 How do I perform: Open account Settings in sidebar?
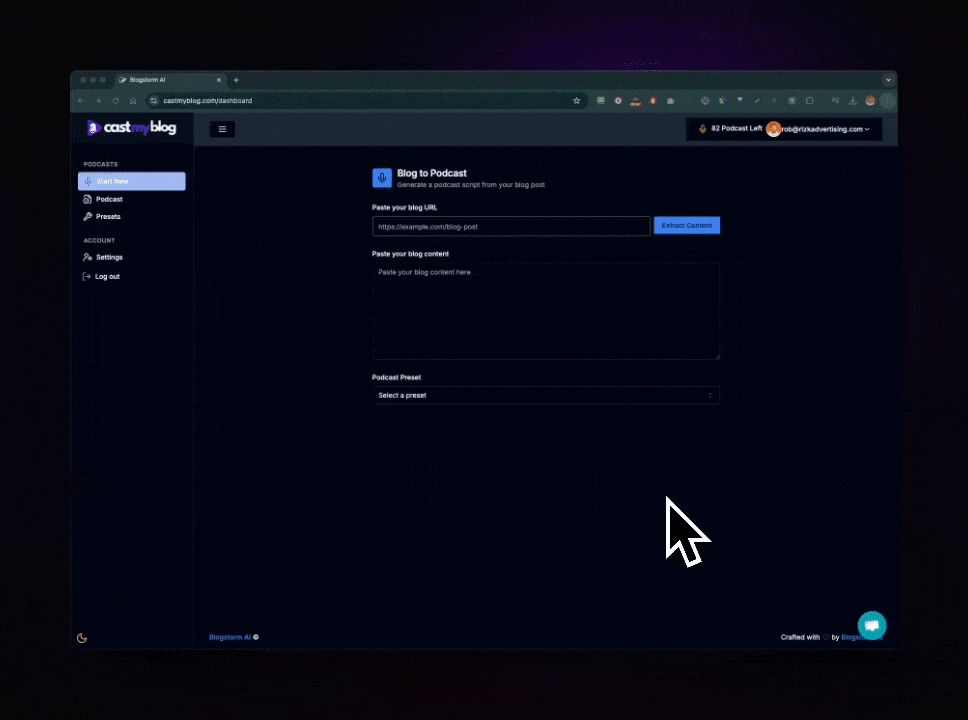[x=109, y=258]
